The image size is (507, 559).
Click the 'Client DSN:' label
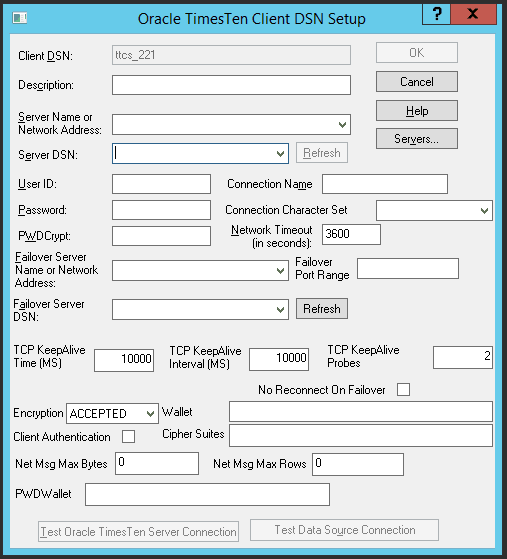tap(45, 56)
